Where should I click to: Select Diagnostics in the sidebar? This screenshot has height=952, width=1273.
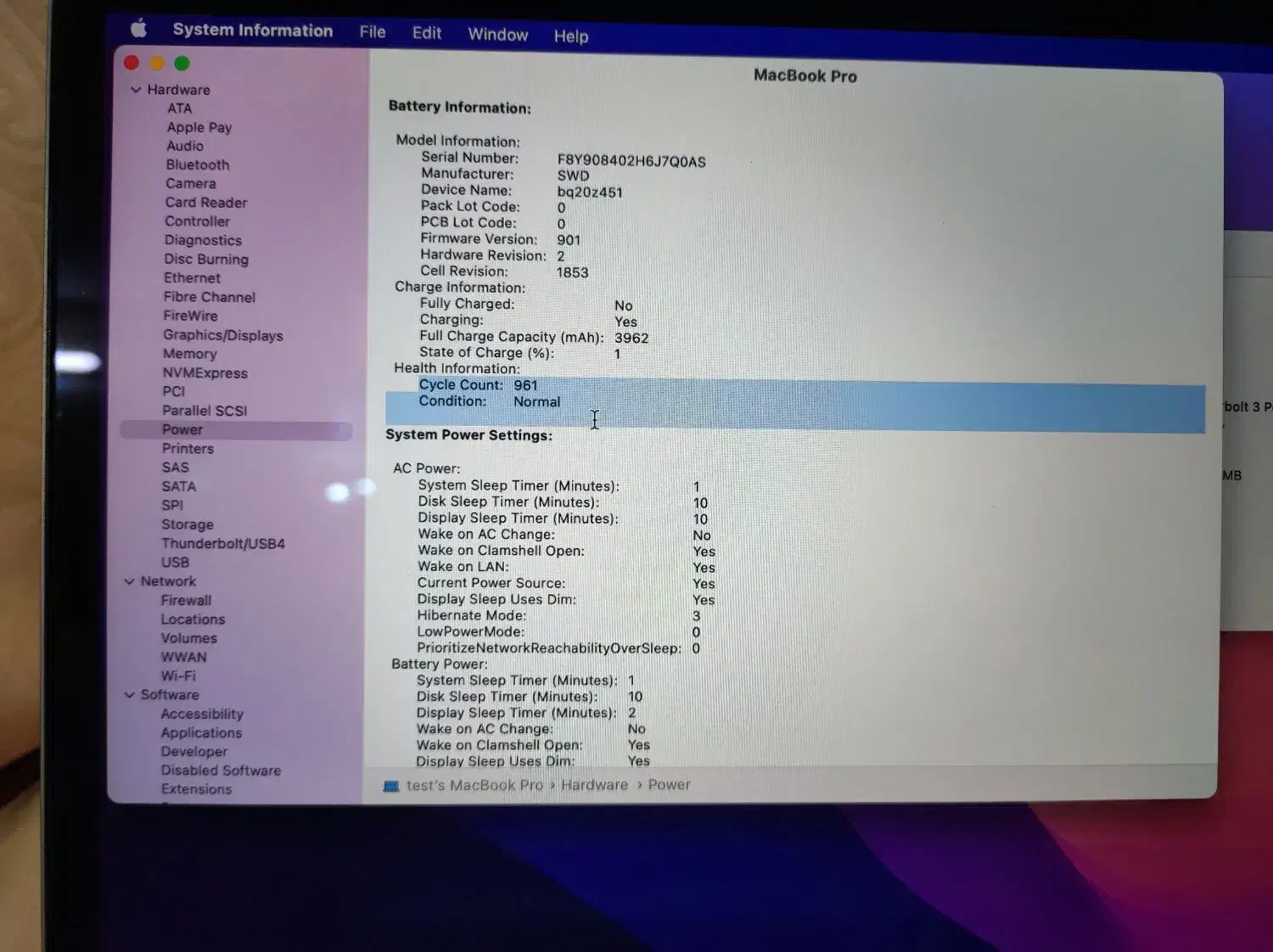point(203,240)
